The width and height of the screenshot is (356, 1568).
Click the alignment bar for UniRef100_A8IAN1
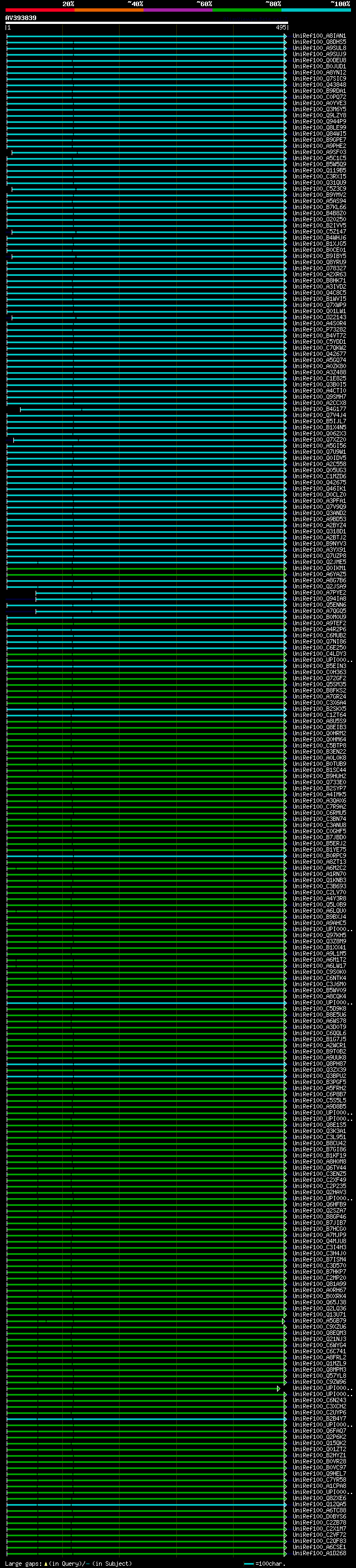146,36
